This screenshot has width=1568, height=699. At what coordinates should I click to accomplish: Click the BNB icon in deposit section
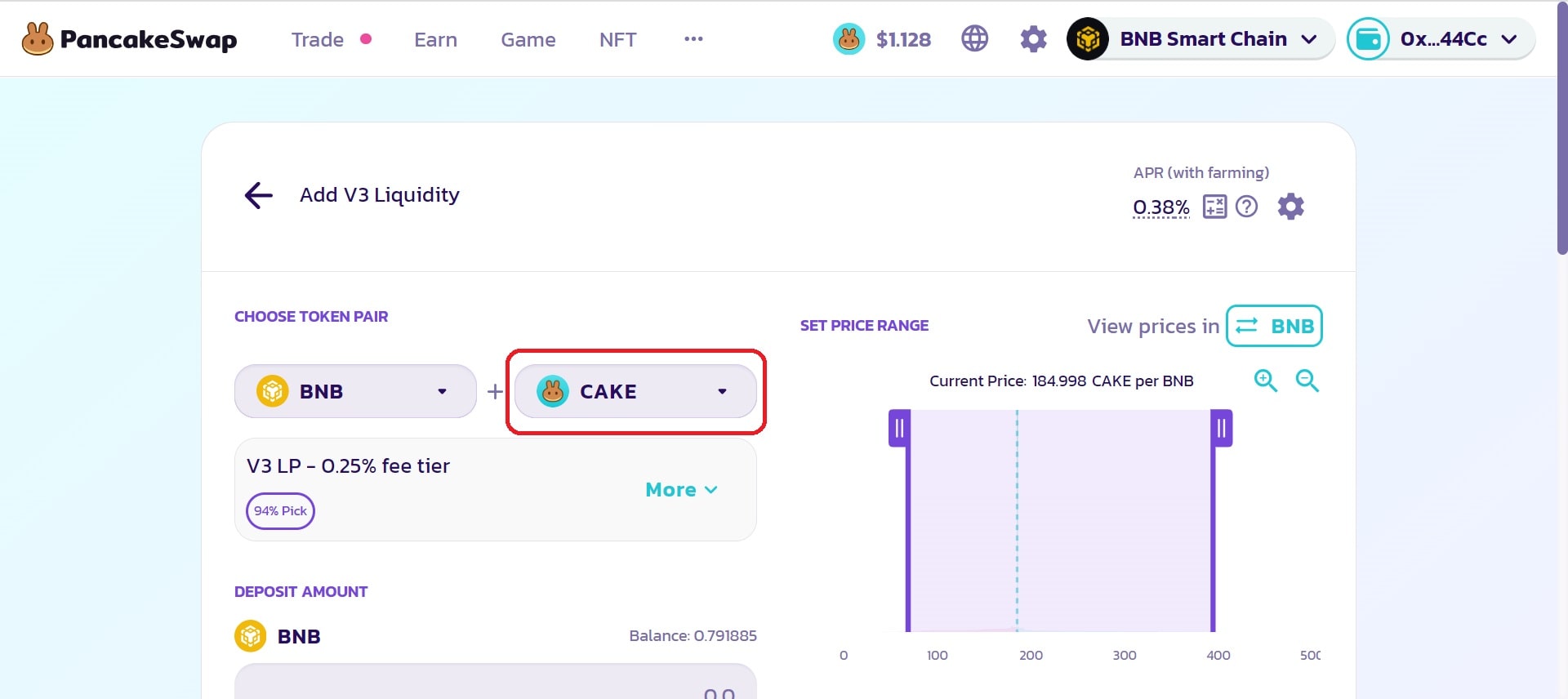251,636
